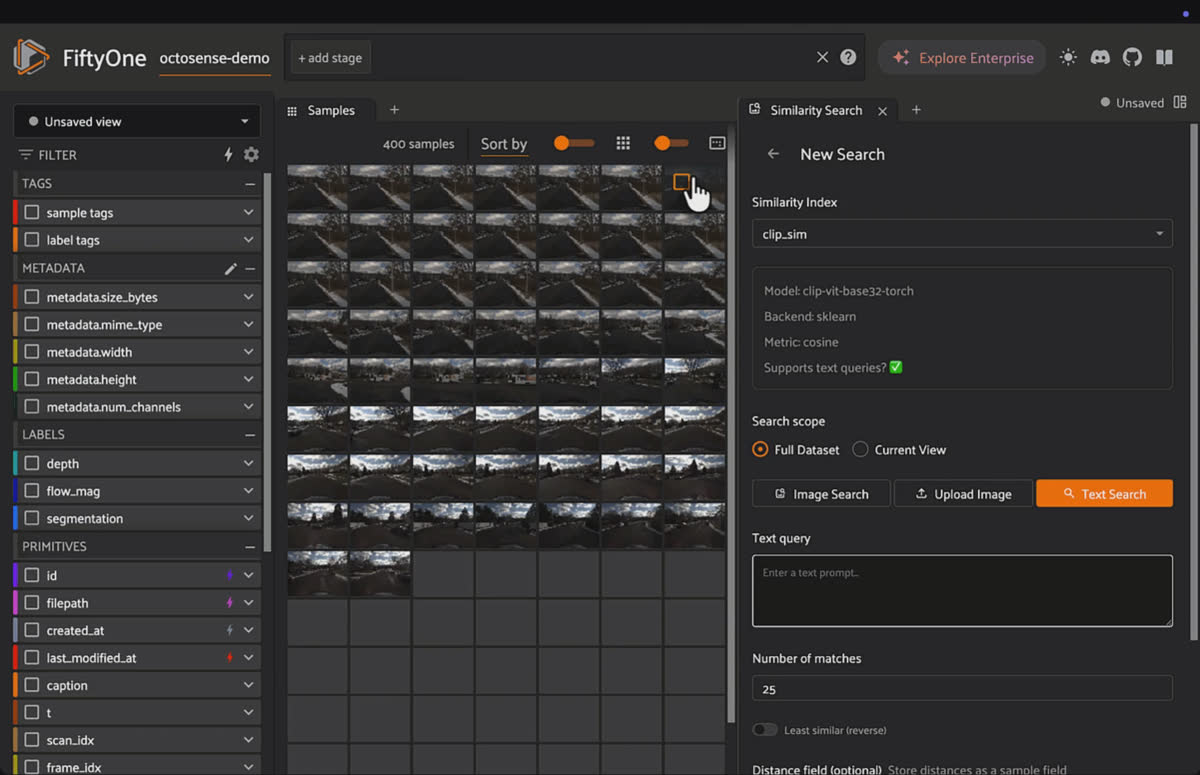1200x775 pixels.
Task: Open display options icon right of sliders
Action: tap(717, 143)
